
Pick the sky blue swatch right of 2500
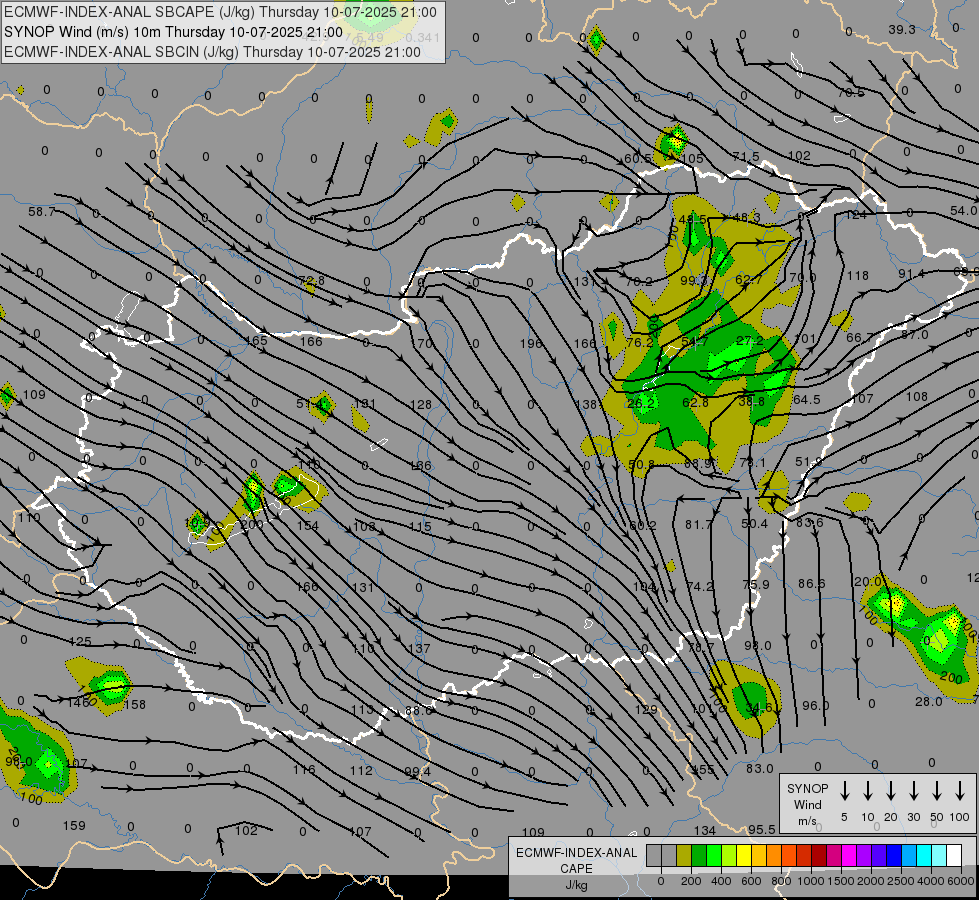(908, 855)
